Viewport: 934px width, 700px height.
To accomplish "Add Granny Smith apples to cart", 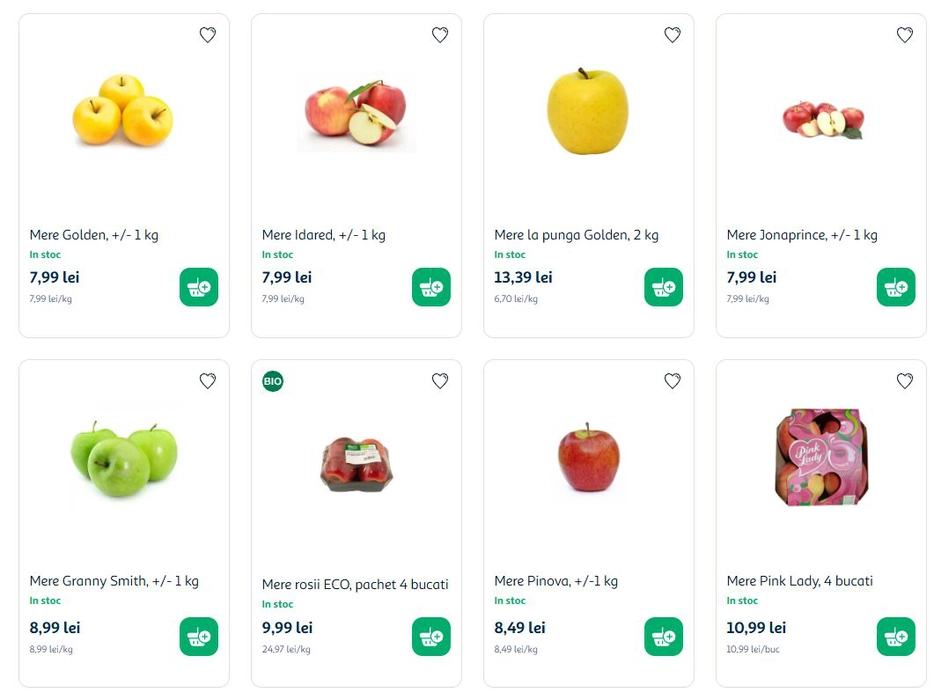I will point(199,637).
